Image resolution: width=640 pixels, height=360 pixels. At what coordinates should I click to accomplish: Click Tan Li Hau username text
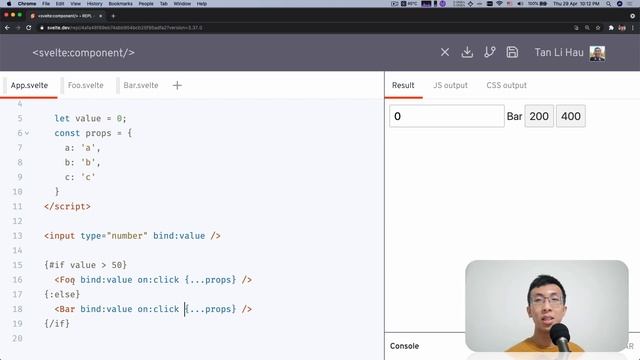click(x=559, y=53)
